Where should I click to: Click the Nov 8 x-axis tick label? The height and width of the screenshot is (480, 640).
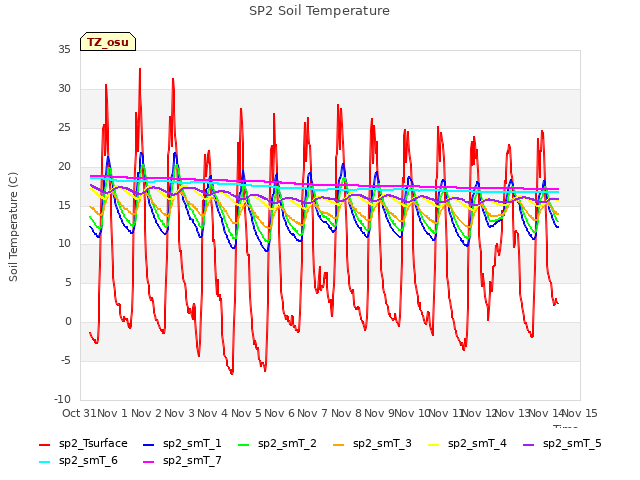(x=346, y=413)
